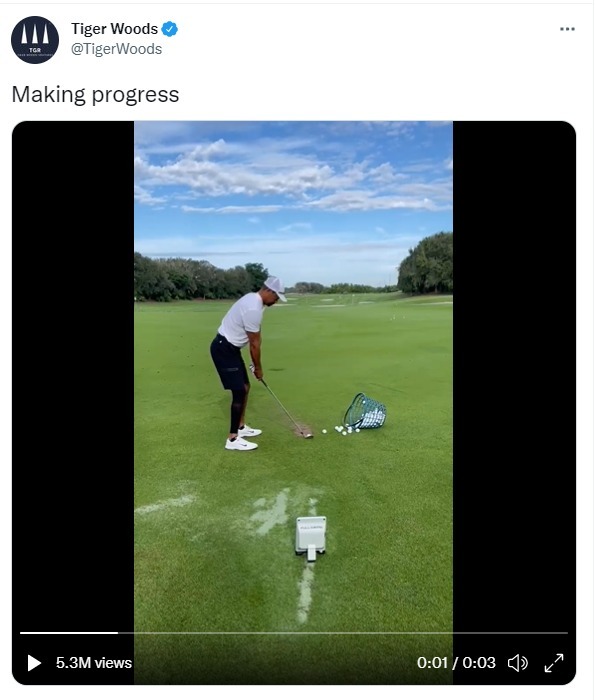Open the TGR profile avatar
Viewport: 595px width, 700px height.
[x=35, y=40]
